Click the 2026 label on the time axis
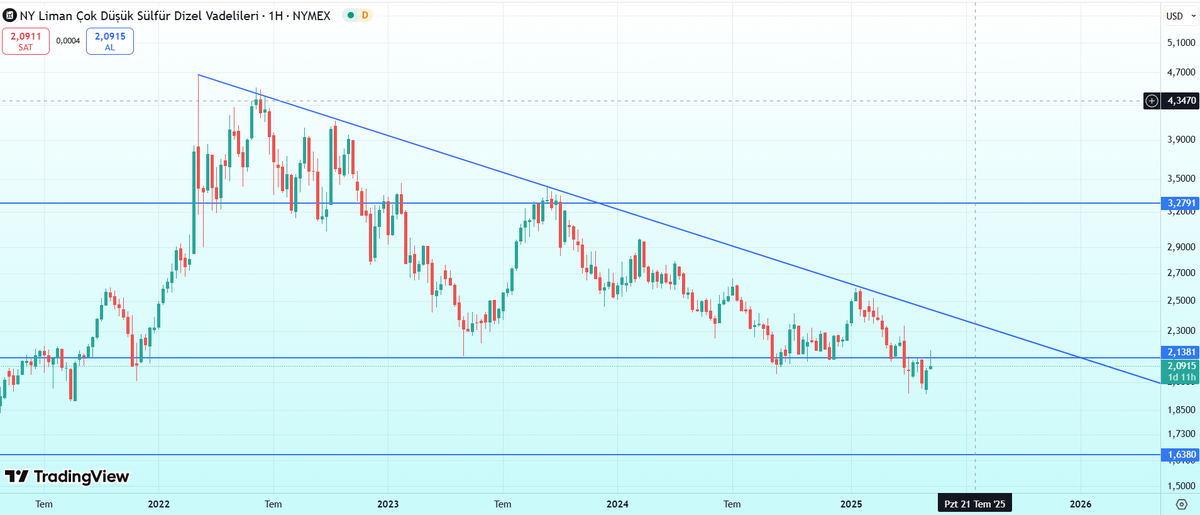The height and width of the screenshot is (515, 1200). tap(1080, 504)
